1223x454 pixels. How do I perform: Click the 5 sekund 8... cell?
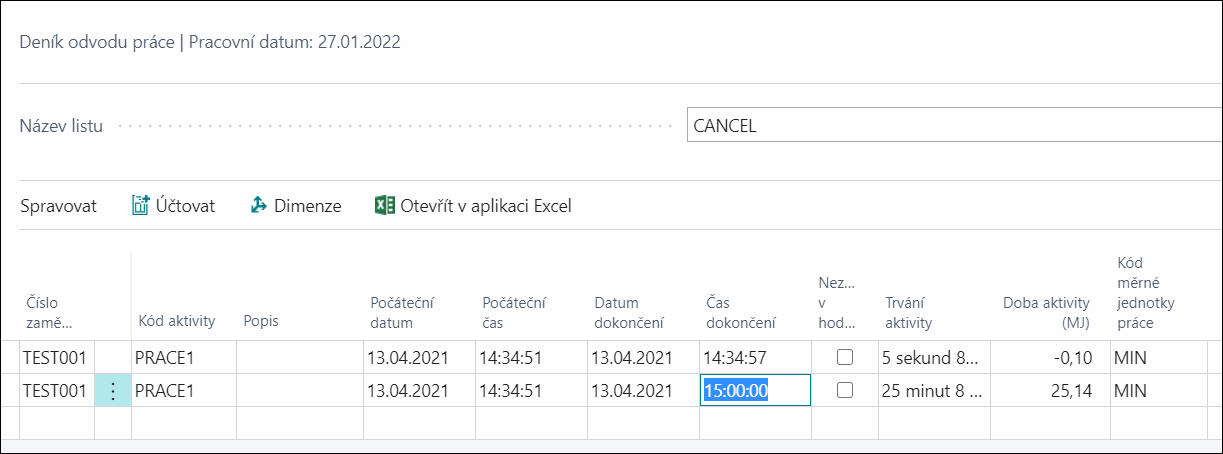coord(936,357)
